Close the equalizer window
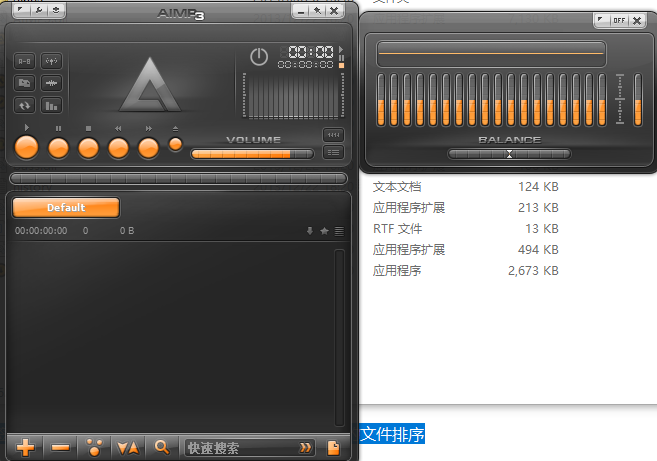The height and width of the screenshot is (461, 657). [637, 20]
